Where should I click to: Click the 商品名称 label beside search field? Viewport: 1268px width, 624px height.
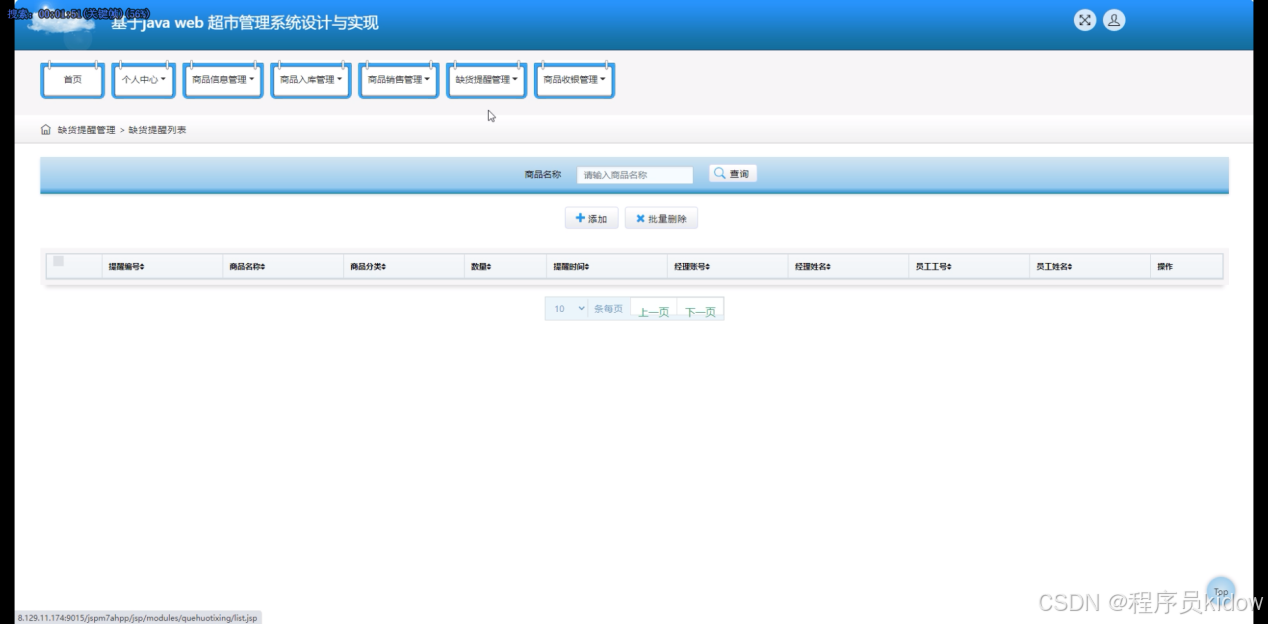pyautogui.click(x=543, y=174)
